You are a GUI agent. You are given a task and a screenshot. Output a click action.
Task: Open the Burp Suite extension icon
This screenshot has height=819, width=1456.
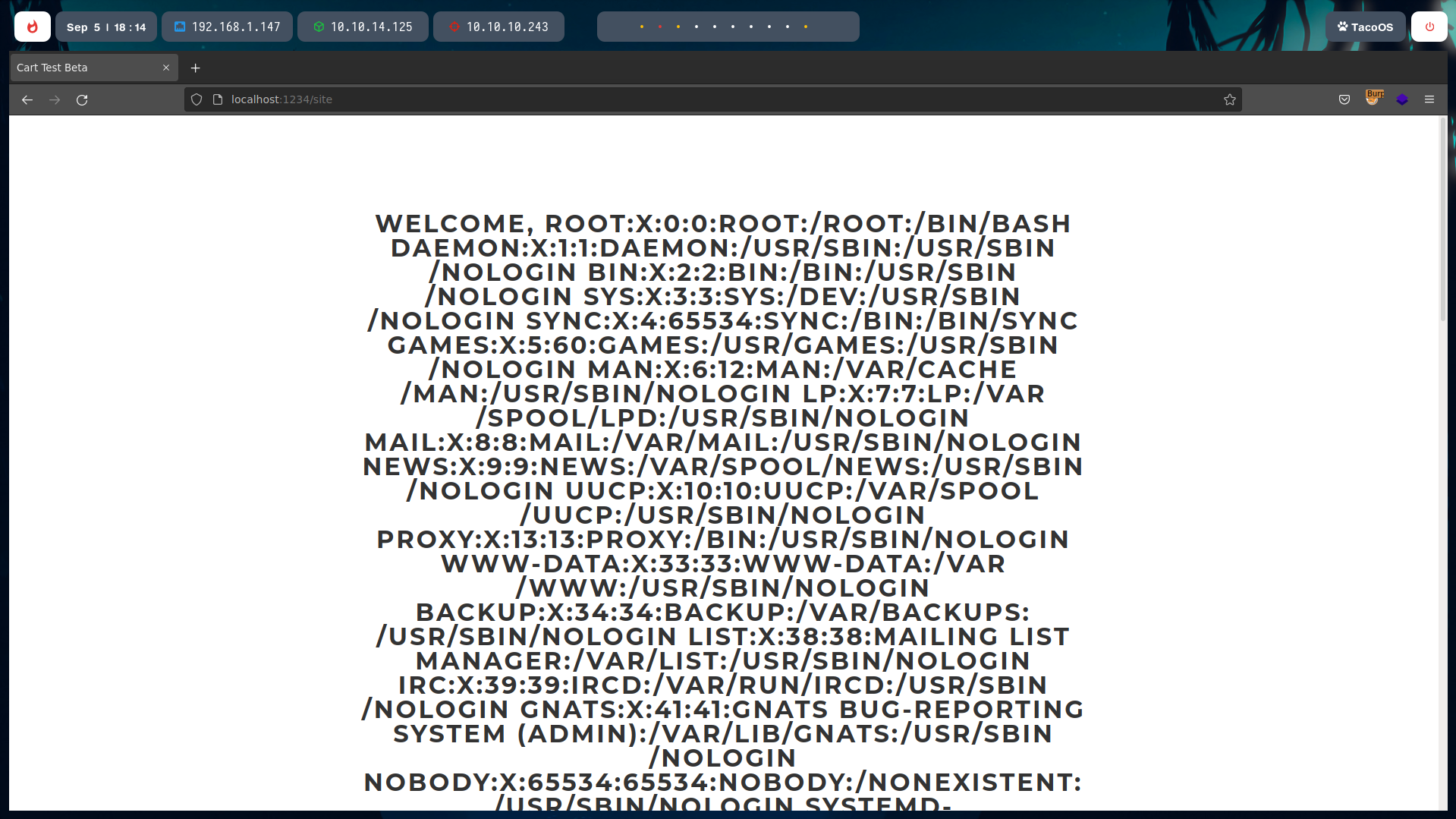click(1373, 98)
